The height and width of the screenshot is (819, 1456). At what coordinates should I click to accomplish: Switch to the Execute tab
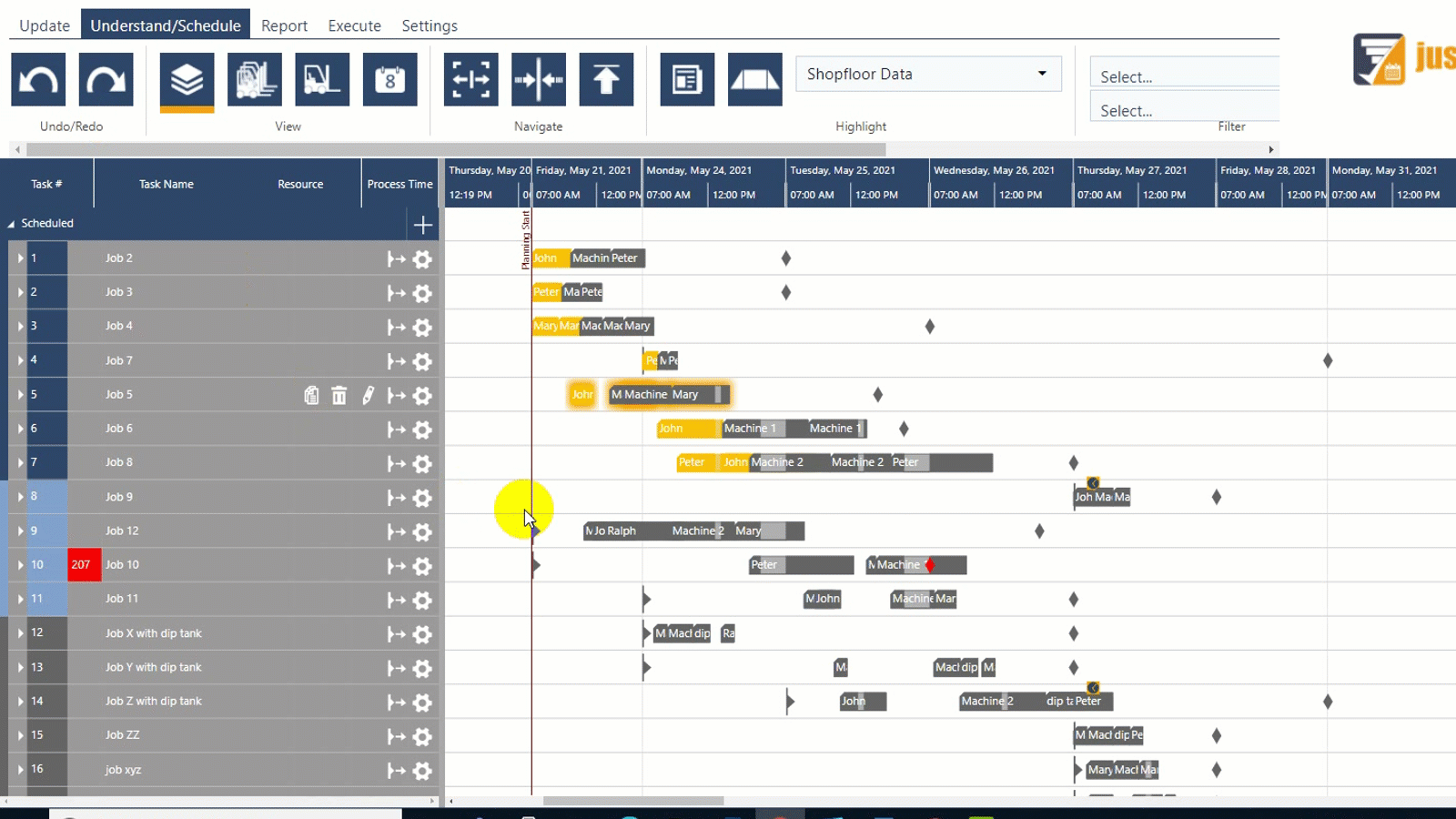pos(355,25)
